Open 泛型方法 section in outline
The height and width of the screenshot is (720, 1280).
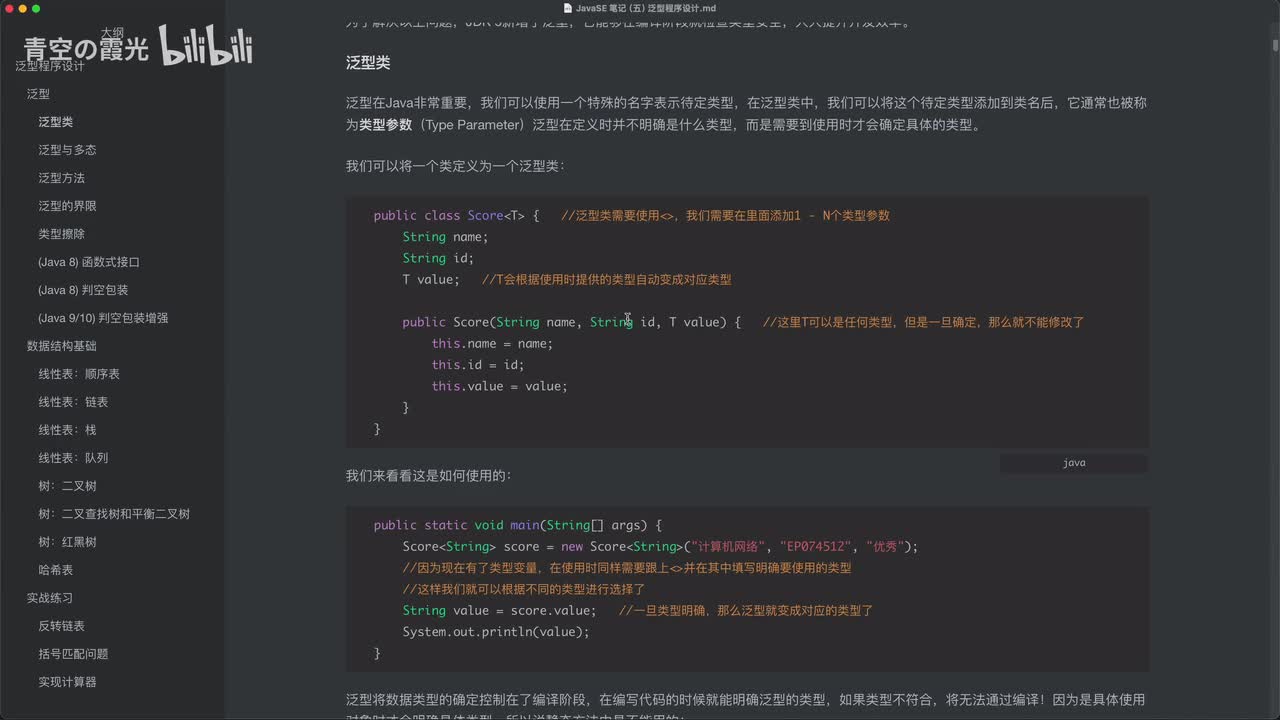61,178
